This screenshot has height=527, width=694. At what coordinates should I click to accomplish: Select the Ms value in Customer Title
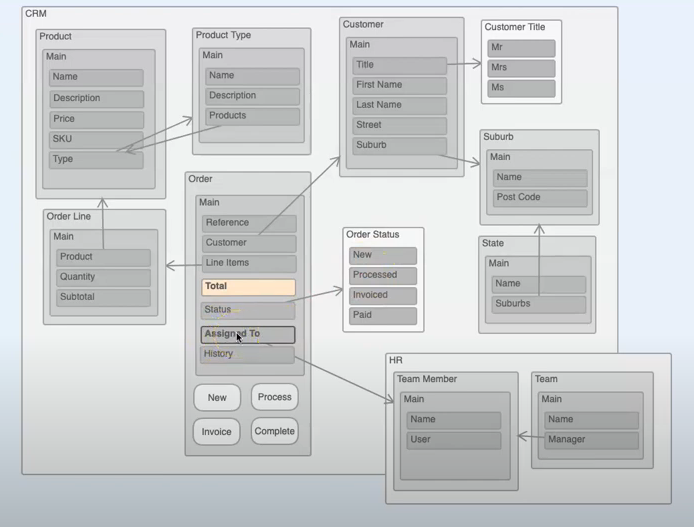point(521,88)
